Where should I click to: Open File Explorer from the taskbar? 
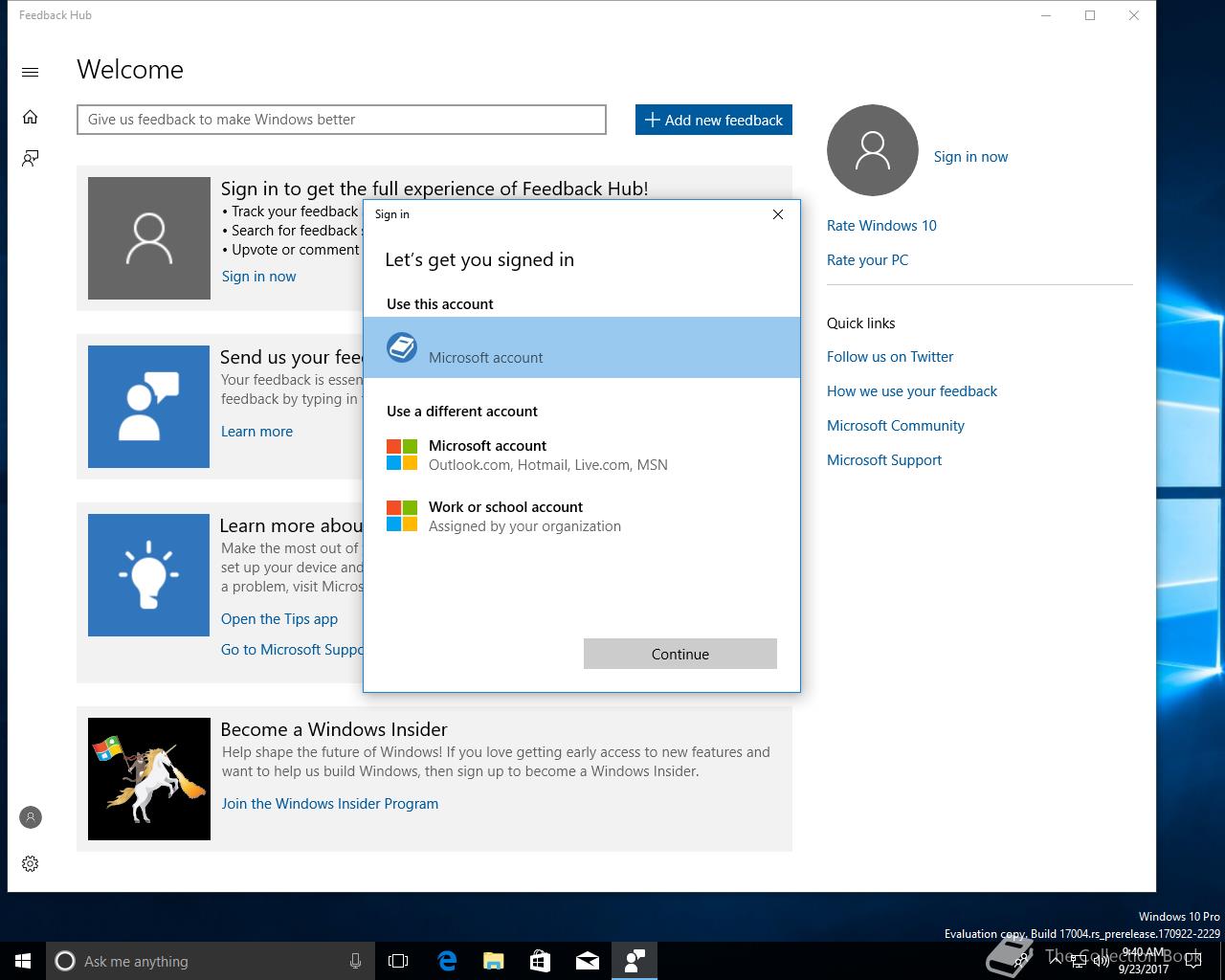pos(493,961)
